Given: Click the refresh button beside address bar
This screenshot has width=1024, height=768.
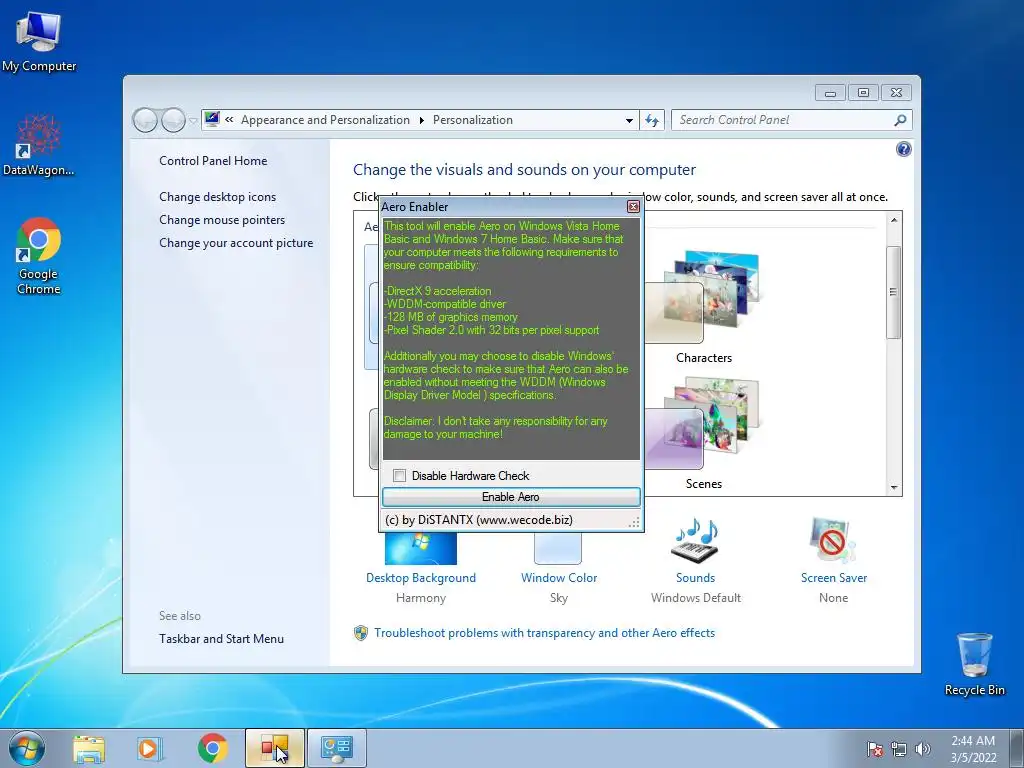Looking at the screenshot, I should point(652,120).
